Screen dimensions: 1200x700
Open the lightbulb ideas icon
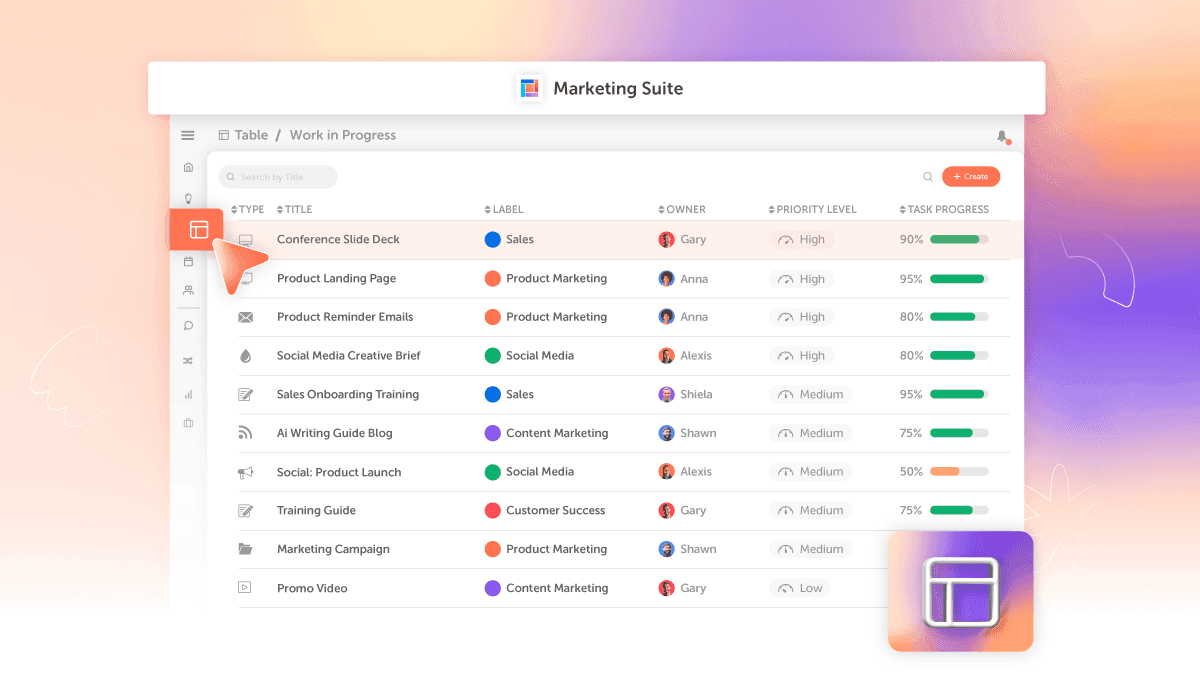coord(188,198)
